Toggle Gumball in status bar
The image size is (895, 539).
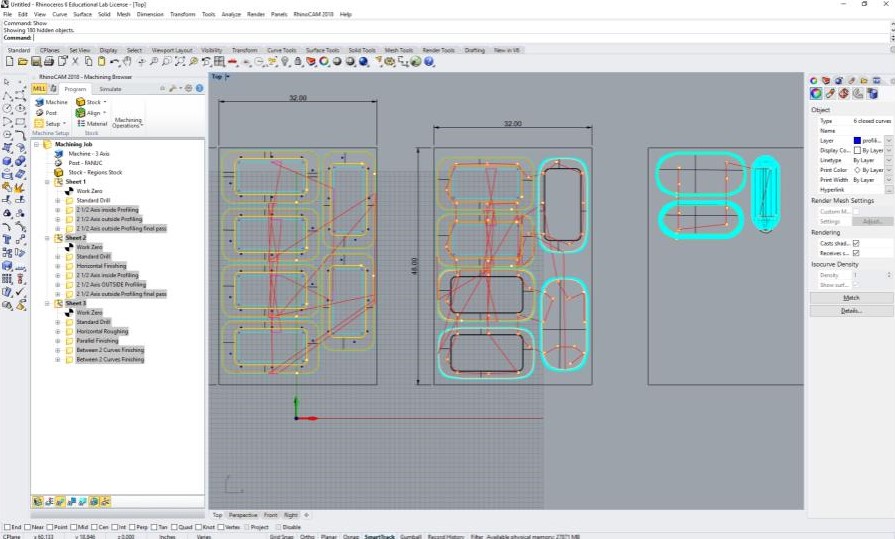pos(410,536)
